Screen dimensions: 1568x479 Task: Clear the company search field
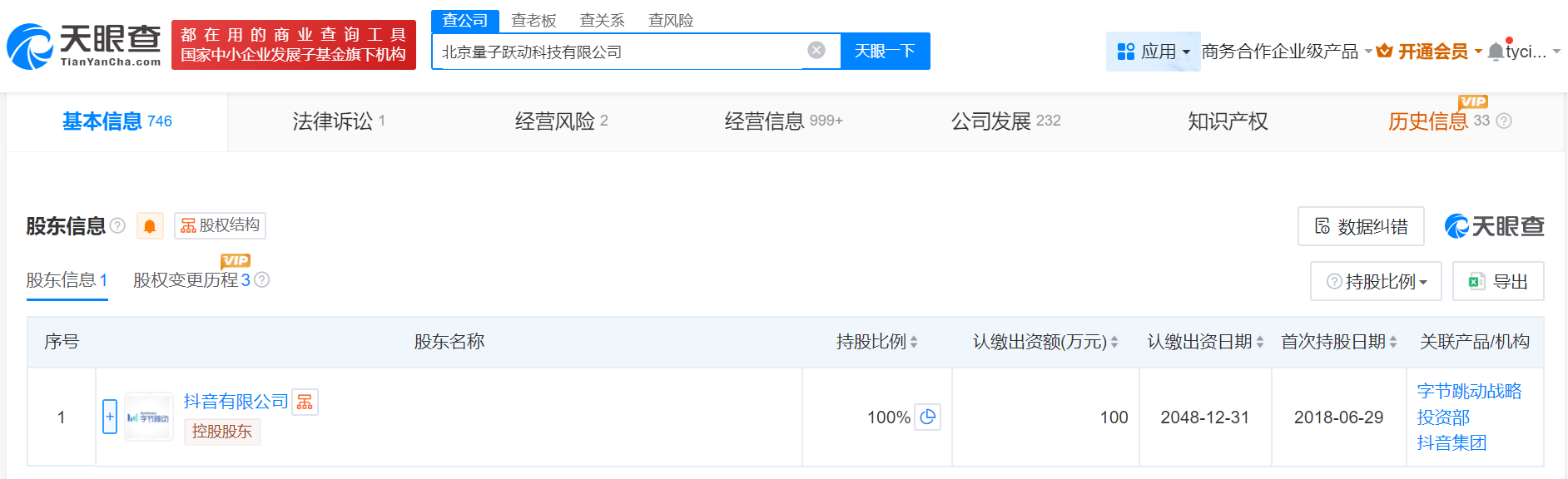[x=816, y=51]
